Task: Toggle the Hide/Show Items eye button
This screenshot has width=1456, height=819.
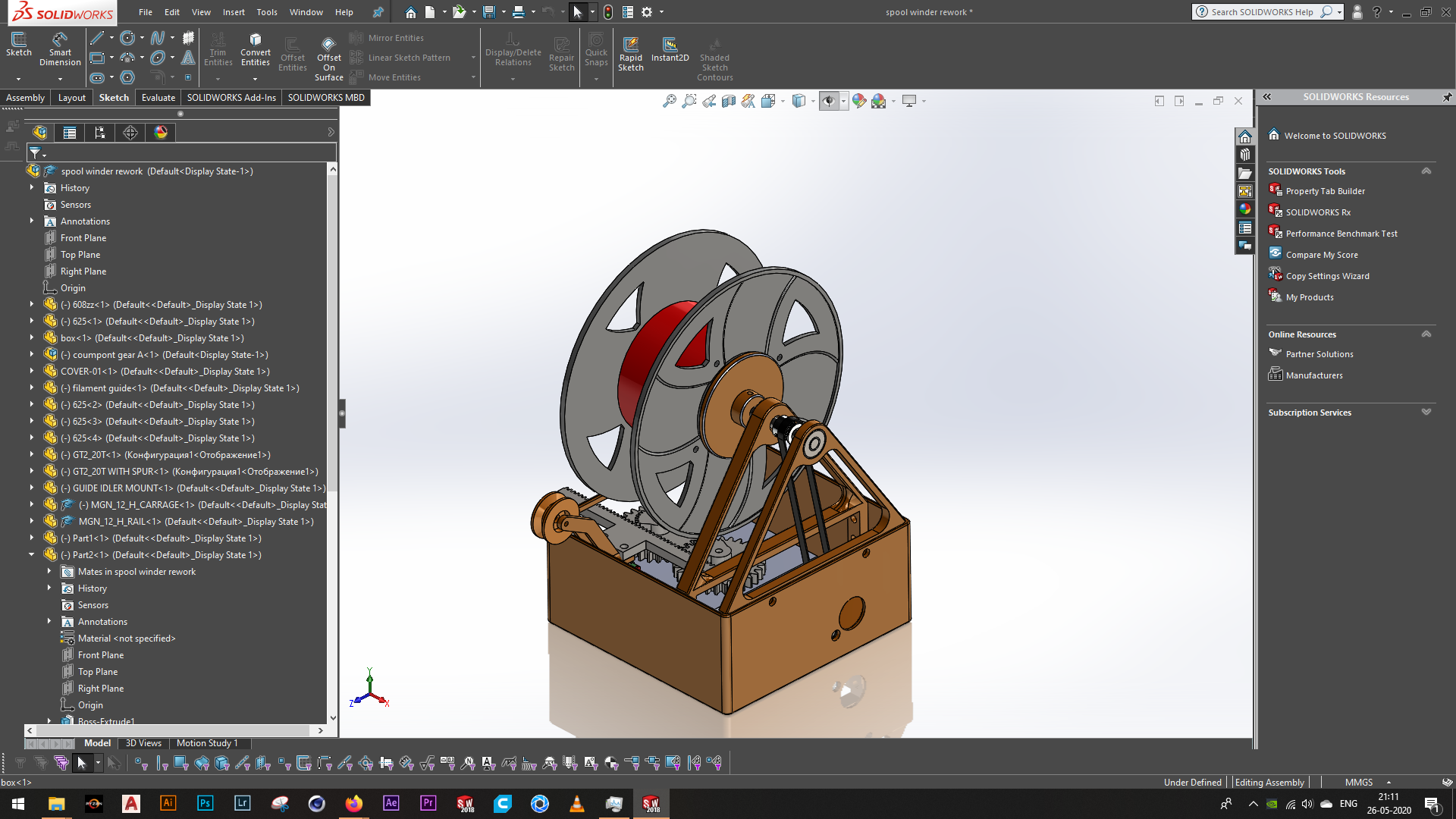Action: pyautogui.click(x=829, y=101)
